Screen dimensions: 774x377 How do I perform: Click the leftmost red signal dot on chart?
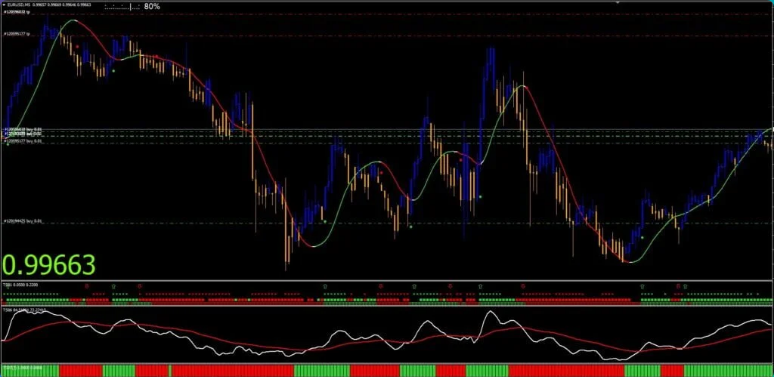point(77,47)
